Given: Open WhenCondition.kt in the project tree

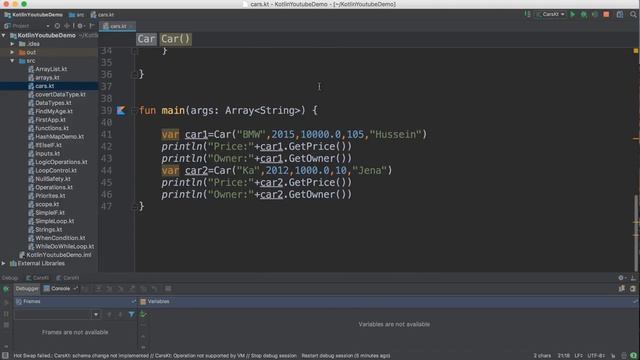Looking at the screenshot, I should pyautogui.click(x=60, y=238).
